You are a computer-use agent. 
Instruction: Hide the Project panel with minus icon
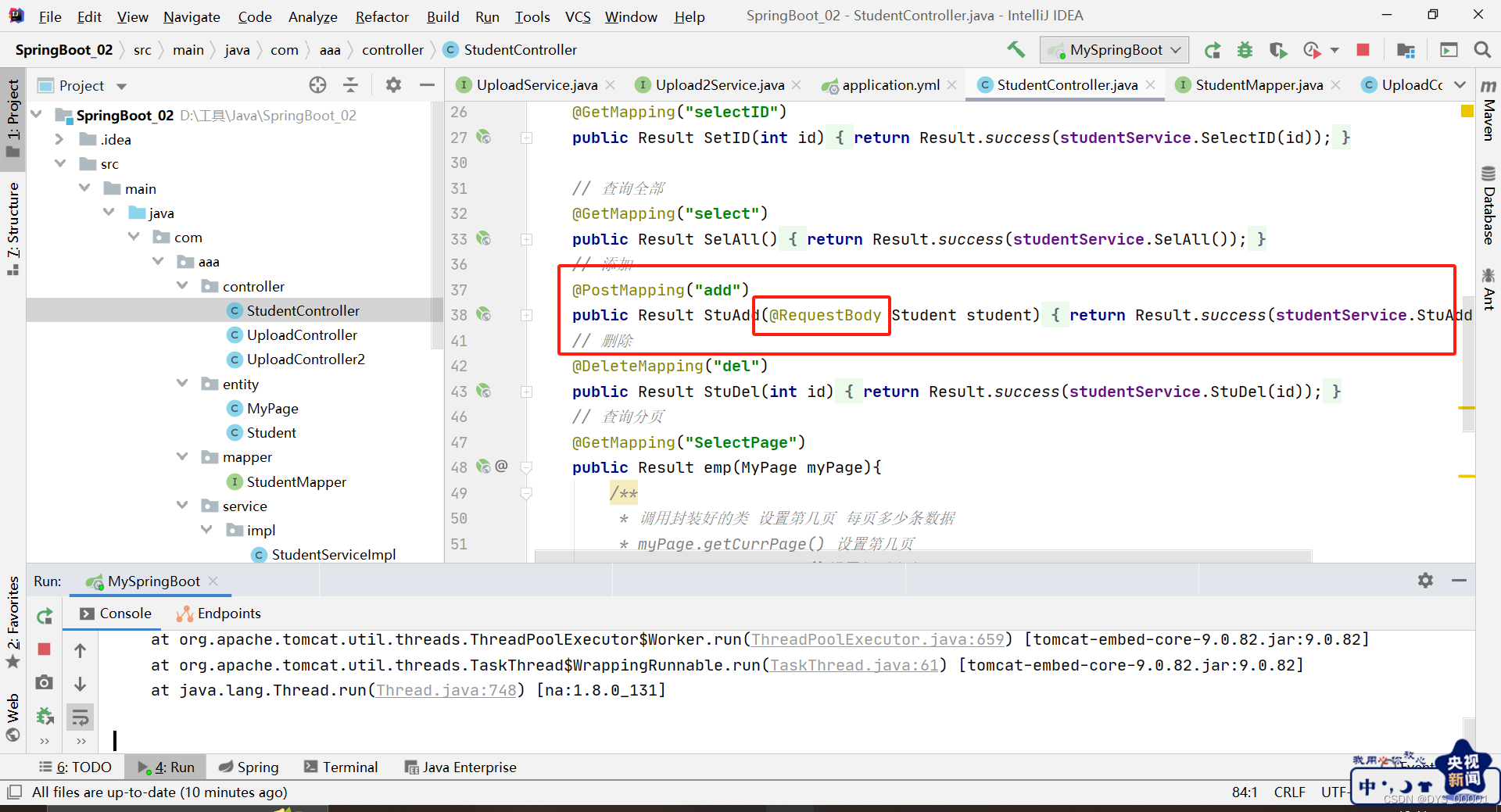pyautogui.click(x=427, y=85)
